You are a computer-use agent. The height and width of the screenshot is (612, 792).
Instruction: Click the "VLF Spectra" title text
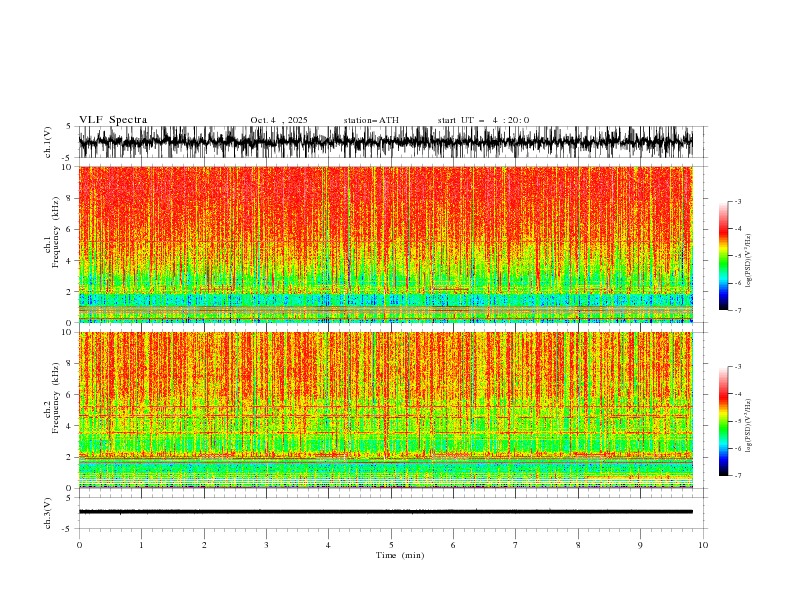(113, 120)
